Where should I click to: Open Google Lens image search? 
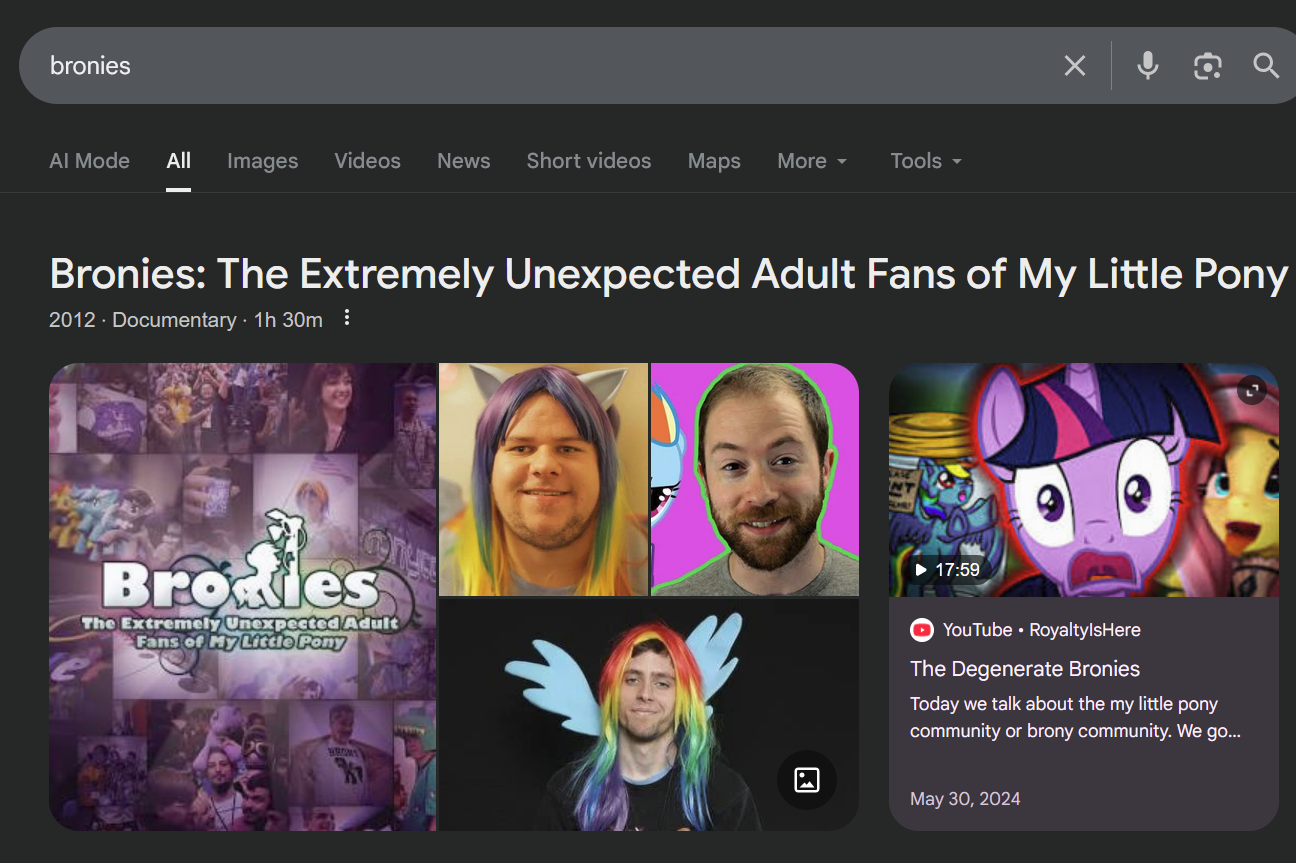point(1207,66)
